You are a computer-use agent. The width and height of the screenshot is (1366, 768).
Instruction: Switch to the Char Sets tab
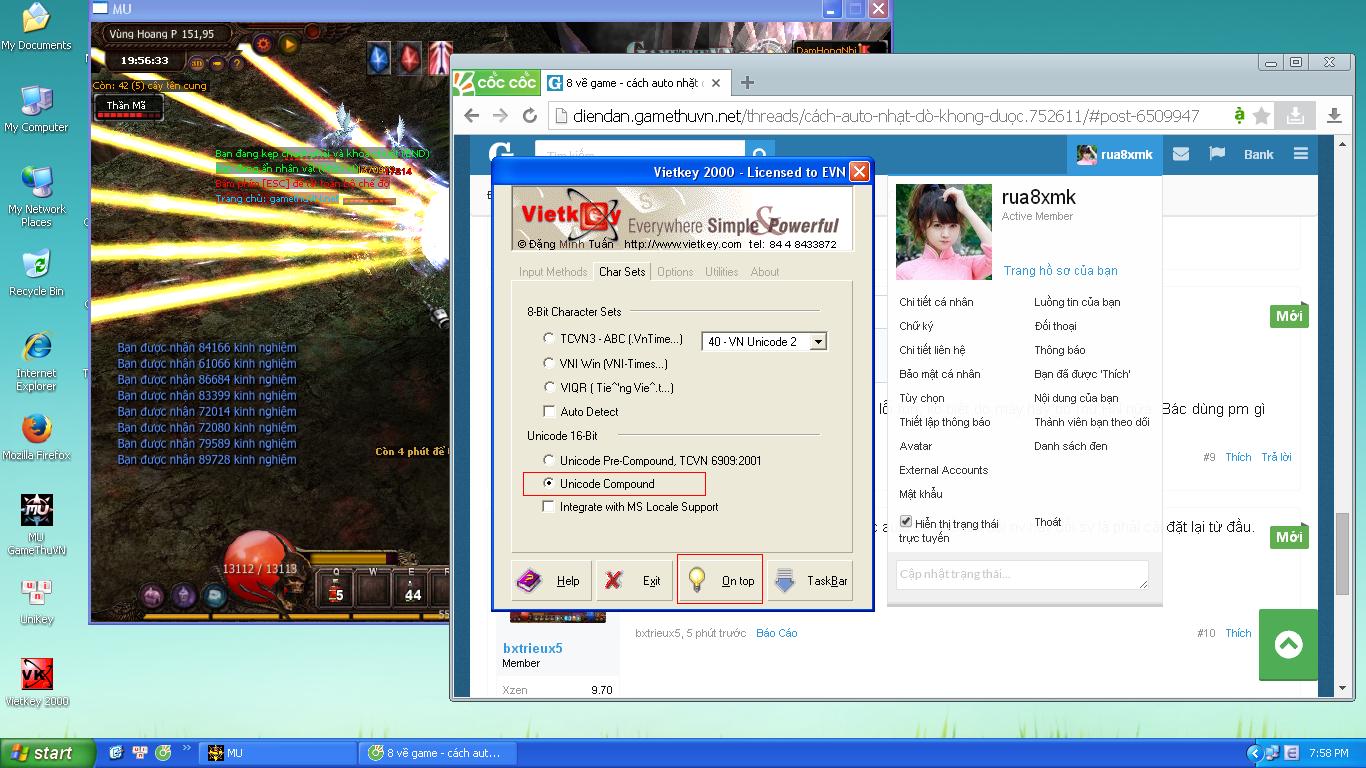(x=622, y=271)
